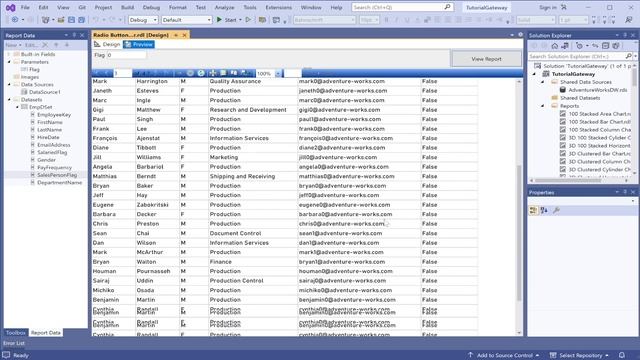Click the Categorized icon in Properties panel
The image size is (640, 360).
533,210
